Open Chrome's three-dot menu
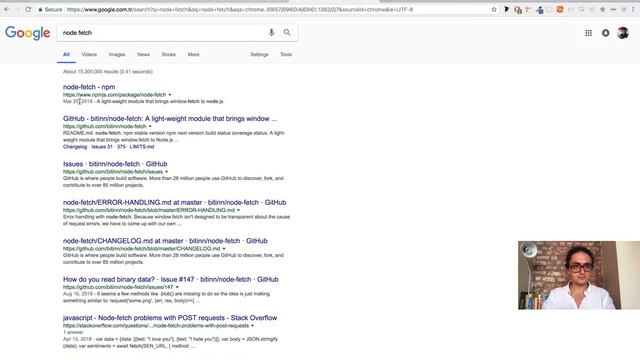Screen dimensions: 640x360 coord(633,9)
